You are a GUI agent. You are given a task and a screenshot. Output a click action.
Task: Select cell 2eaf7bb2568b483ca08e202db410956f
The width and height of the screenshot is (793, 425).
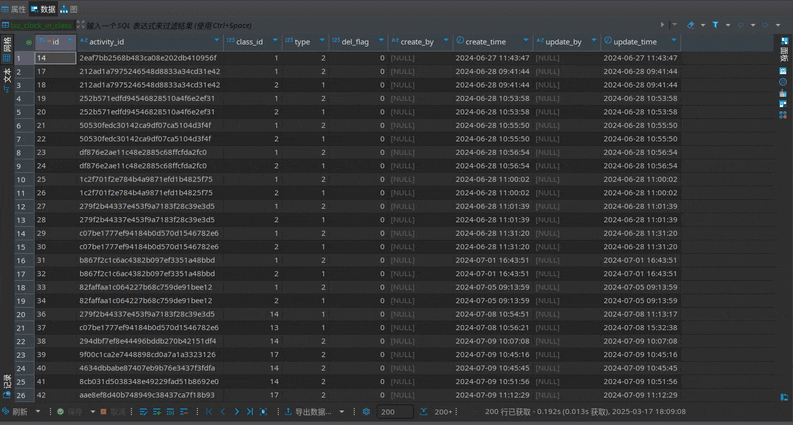pyautogui.click(x=150, y=58)
